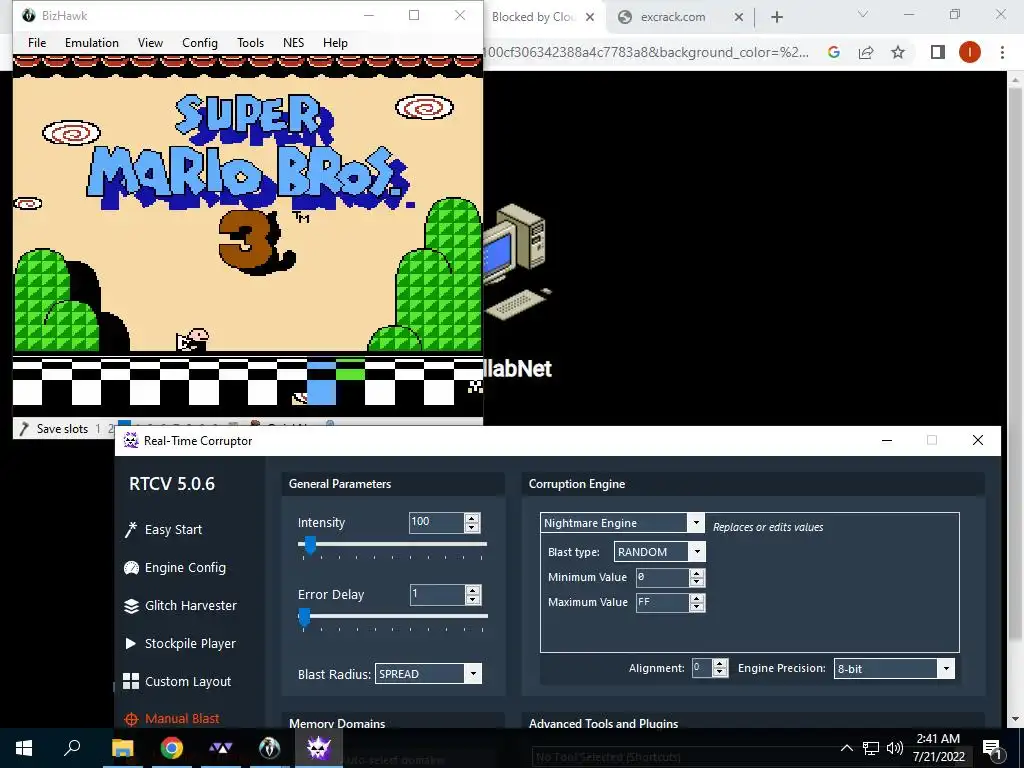Click the Chrome address bar URL
The image size is (1024, 768).
(x=647, y=52)
